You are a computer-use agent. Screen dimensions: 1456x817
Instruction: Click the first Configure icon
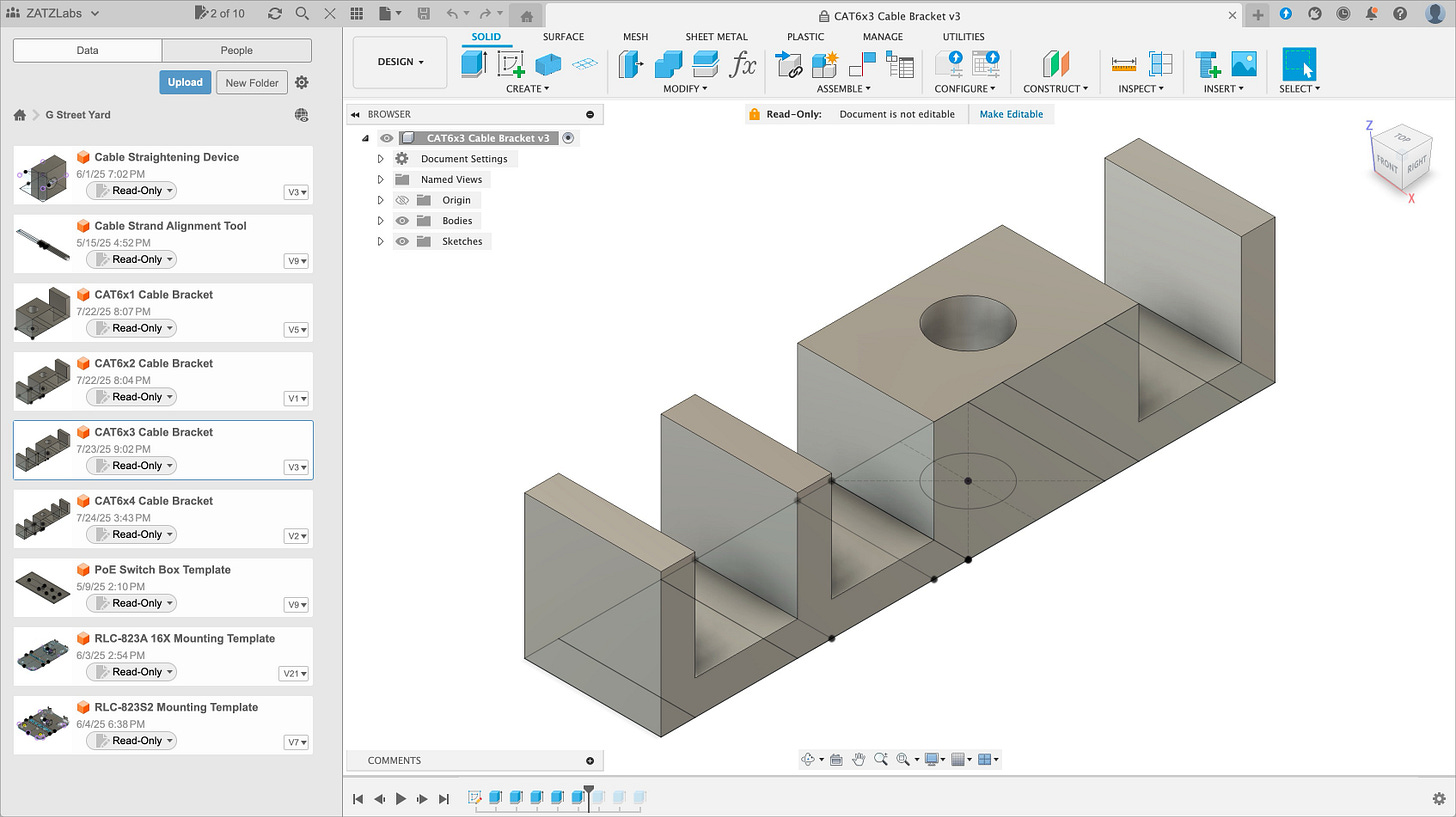(x=949, y=64)
